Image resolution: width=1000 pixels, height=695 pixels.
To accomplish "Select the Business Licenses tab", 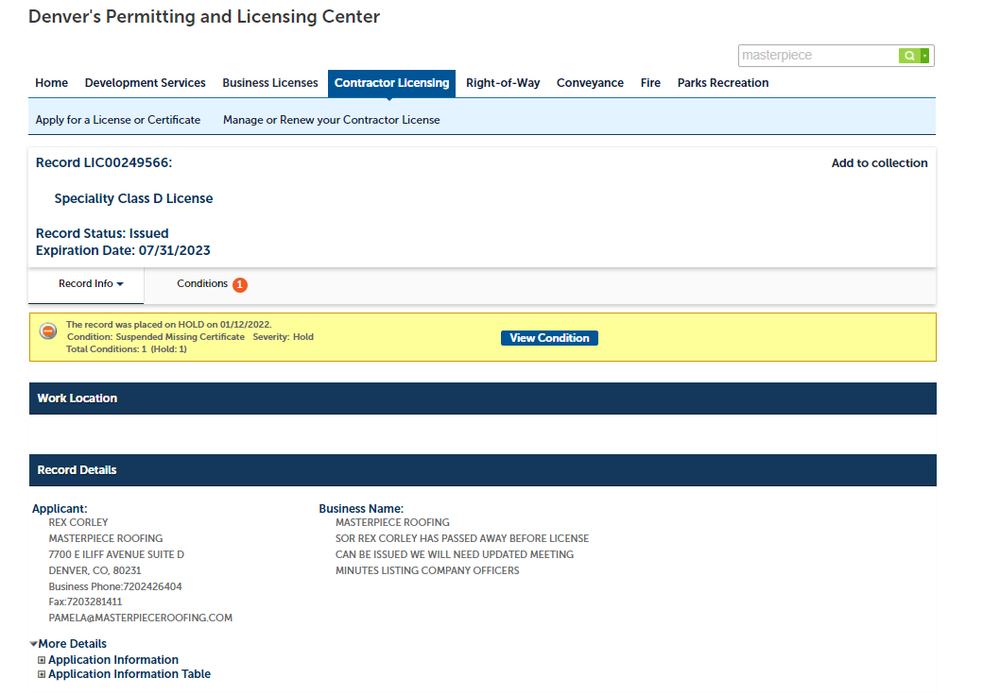I will [270, 83].
